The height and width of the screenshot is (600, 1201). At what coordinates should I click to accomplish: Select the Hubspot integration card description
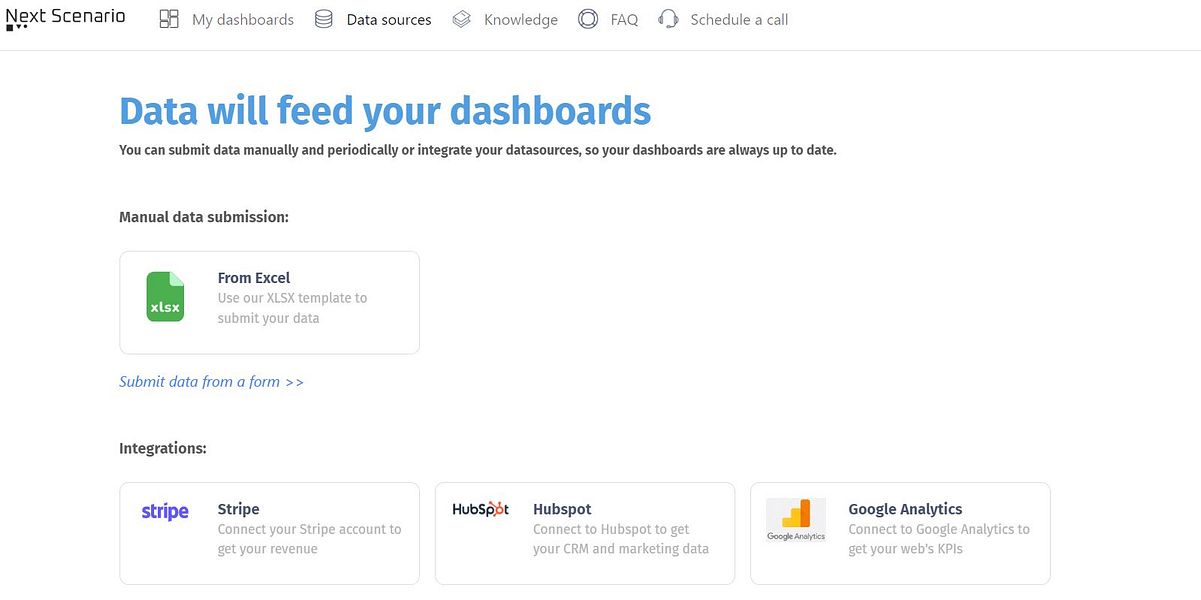click(x=620, y=539)
